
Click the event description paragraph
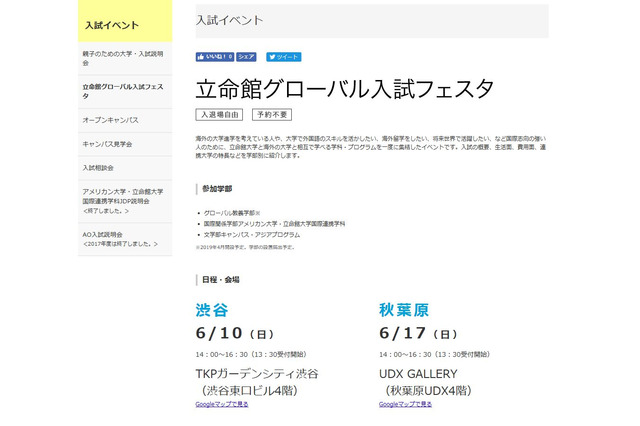click(x=371, y=147)
